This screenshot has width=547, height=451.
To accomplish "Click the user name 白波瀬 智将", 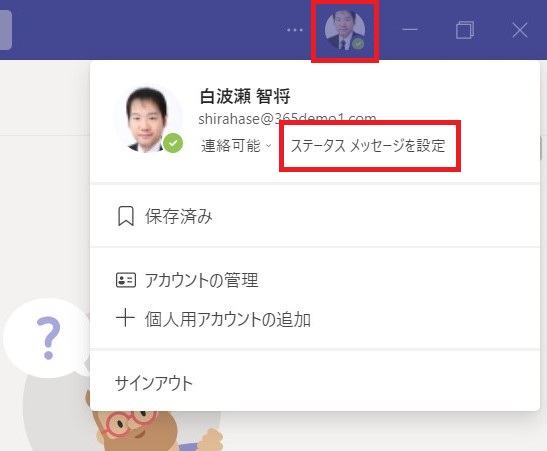I will (x=245, y=96).
